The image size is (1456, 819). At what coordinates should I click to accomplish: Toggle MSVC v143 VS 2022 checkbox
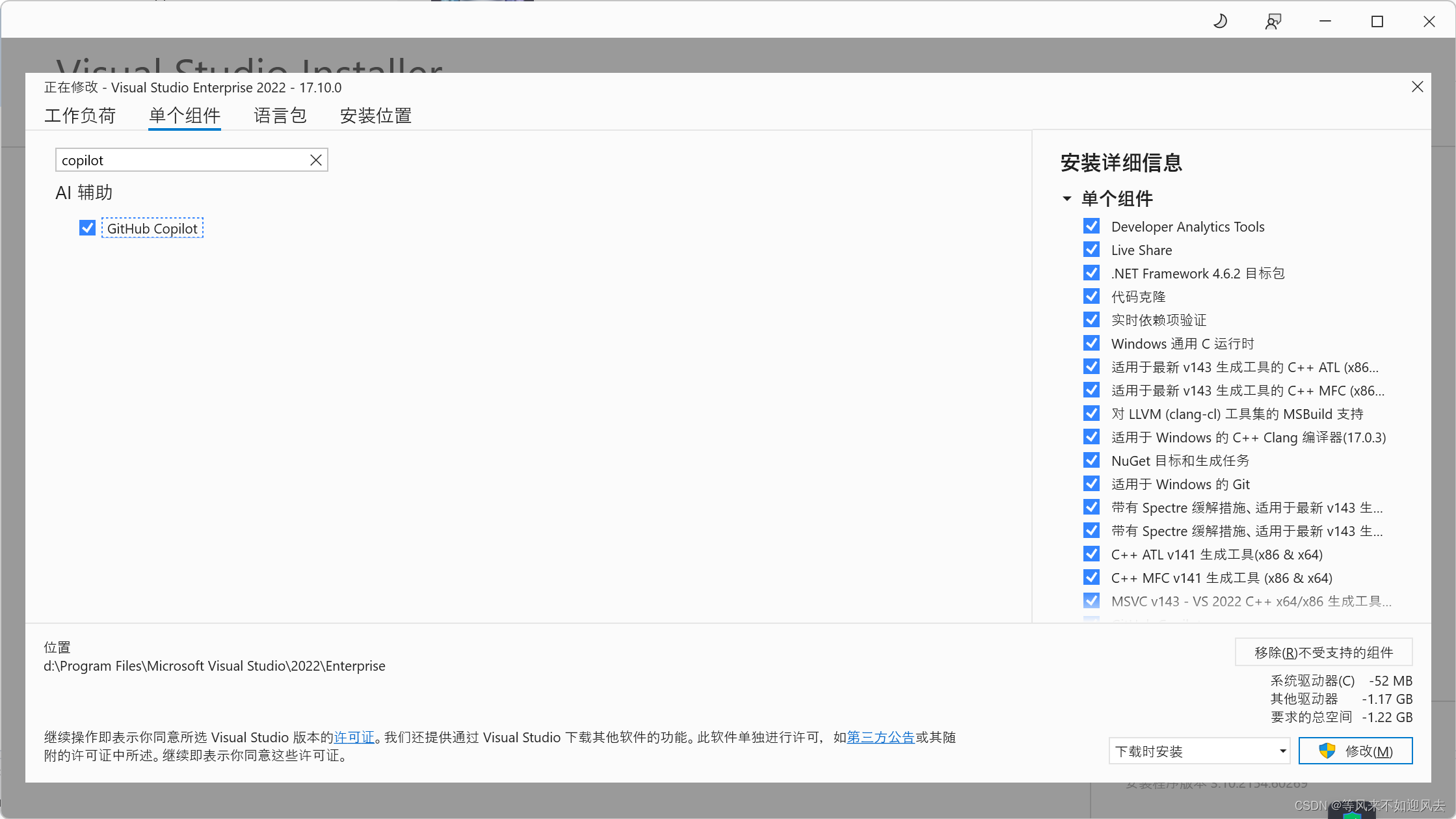(1092, 600)
